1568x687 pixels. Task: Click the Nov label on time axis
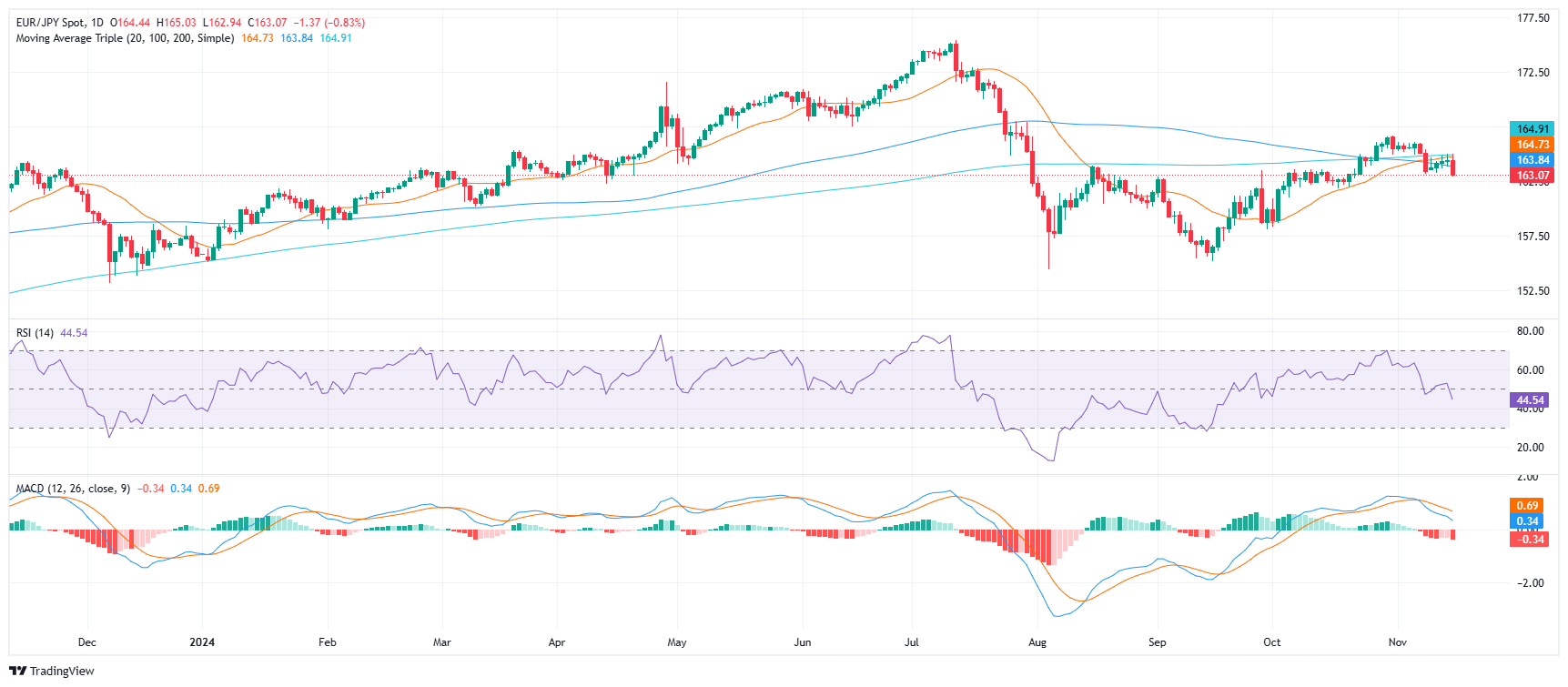[1398, 642]
